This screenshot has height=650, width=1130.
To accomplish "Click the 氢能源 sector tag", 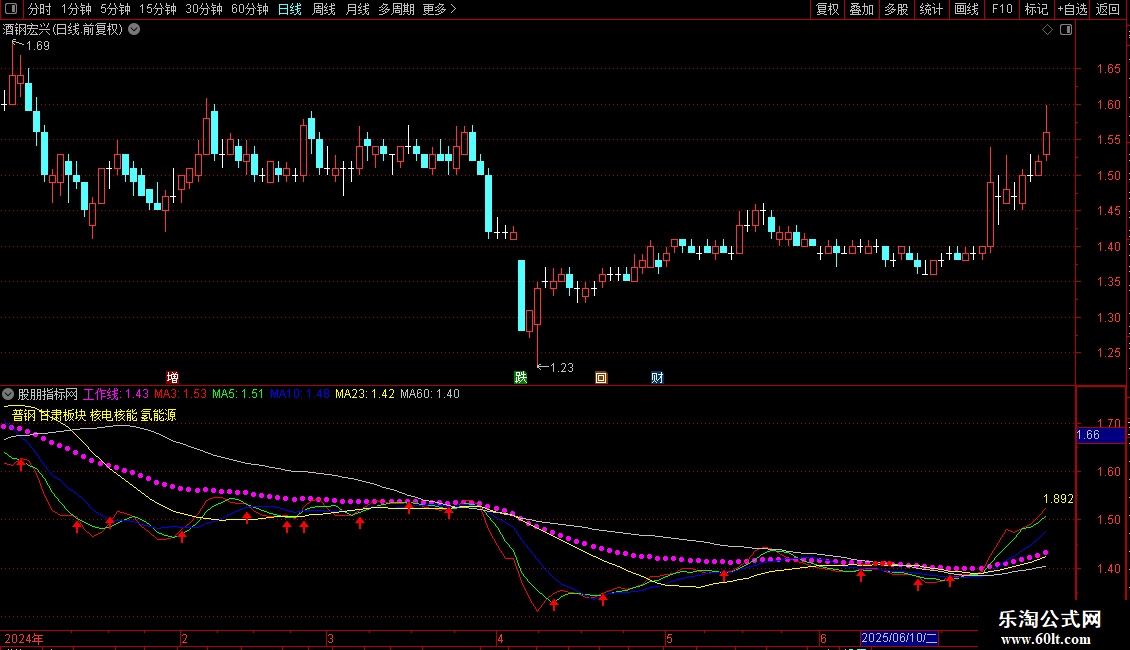I will [158, 415].
